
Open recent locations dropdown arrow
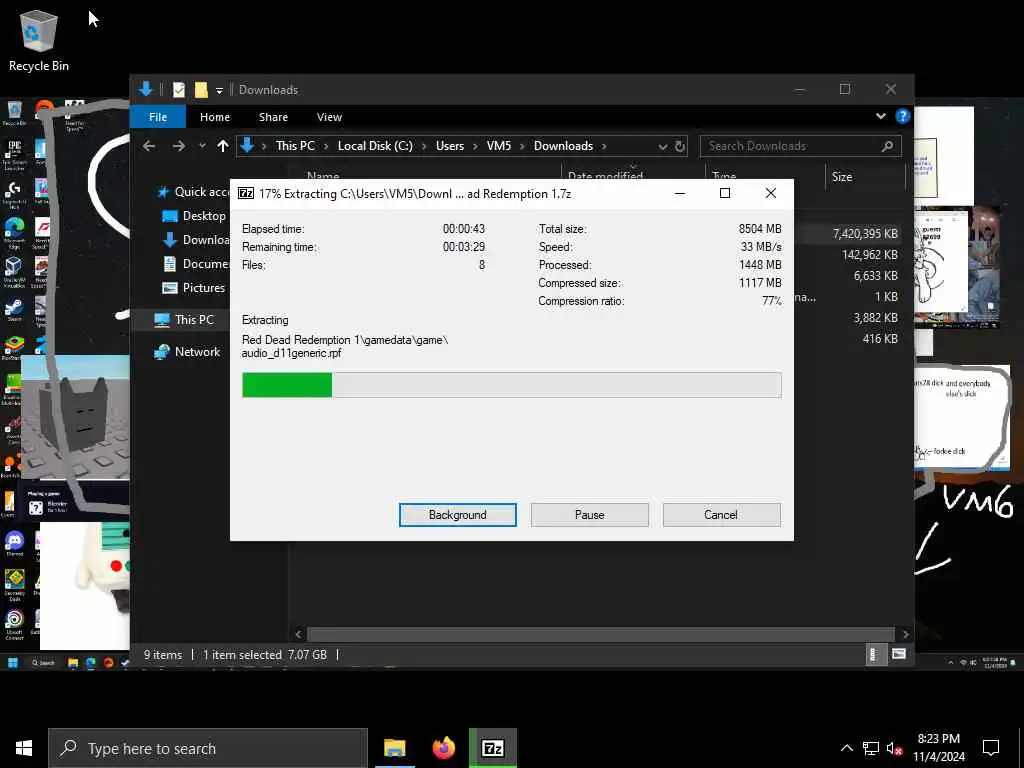(x=202, y=146)
